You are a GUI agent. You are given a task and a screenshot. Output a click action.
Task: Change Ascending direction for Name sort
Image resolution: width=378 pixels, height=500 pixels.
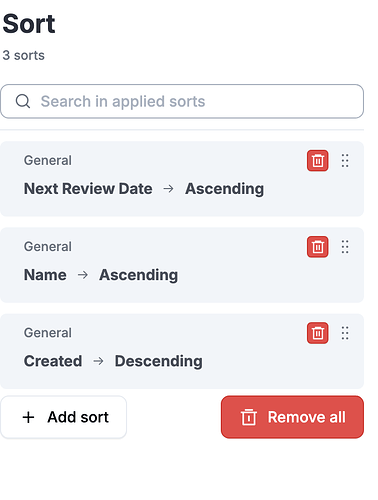pyautogui.click(x=139, y=275)
